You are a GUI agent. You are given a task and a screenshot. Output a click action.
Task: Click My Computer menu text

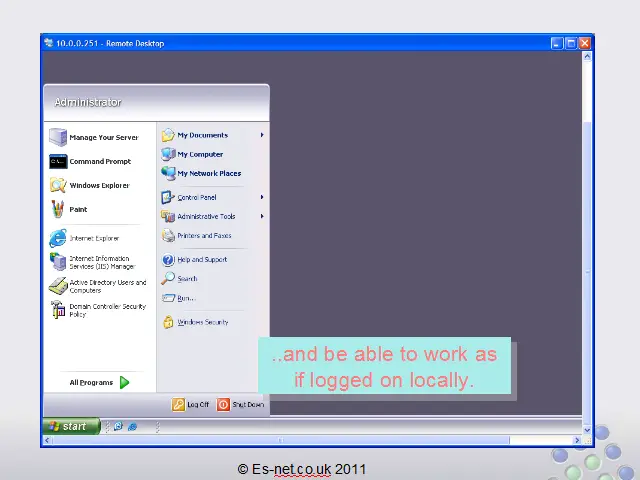point(200,154)
